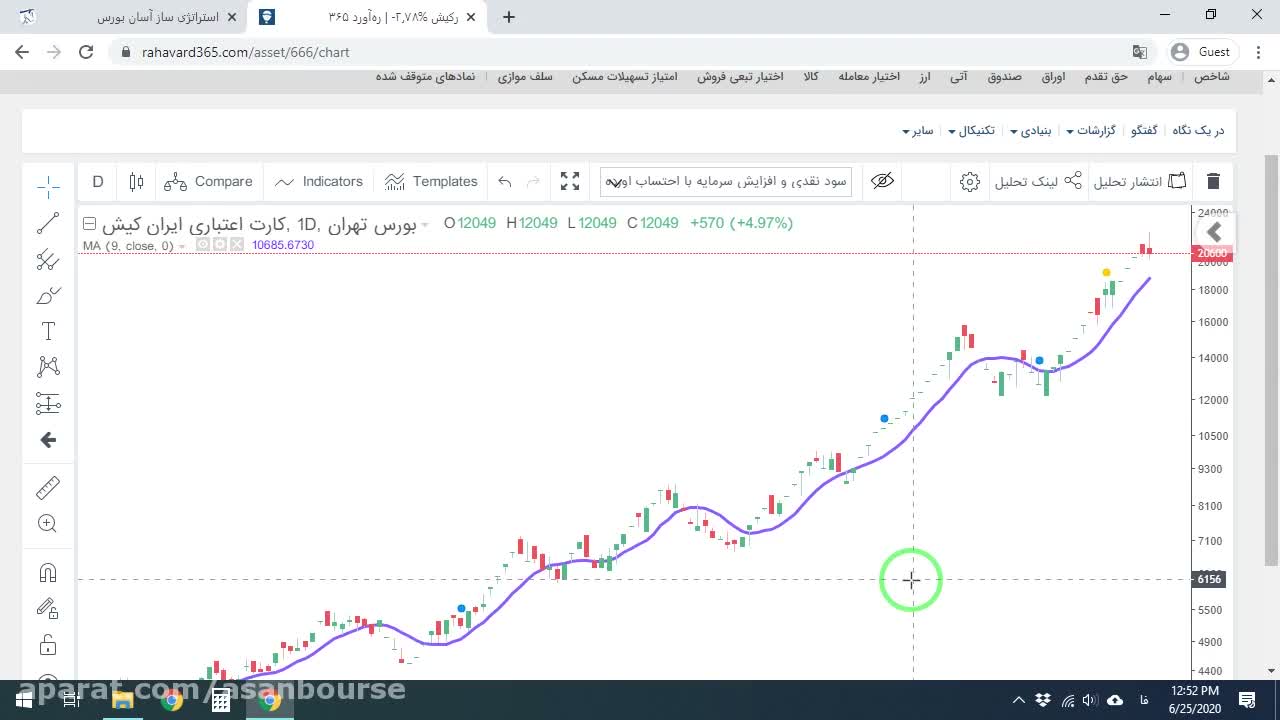Screen dimensions: 1280x720
Task: Click the Google Translate icon in address bar
Action: [x=1139, y=52]
